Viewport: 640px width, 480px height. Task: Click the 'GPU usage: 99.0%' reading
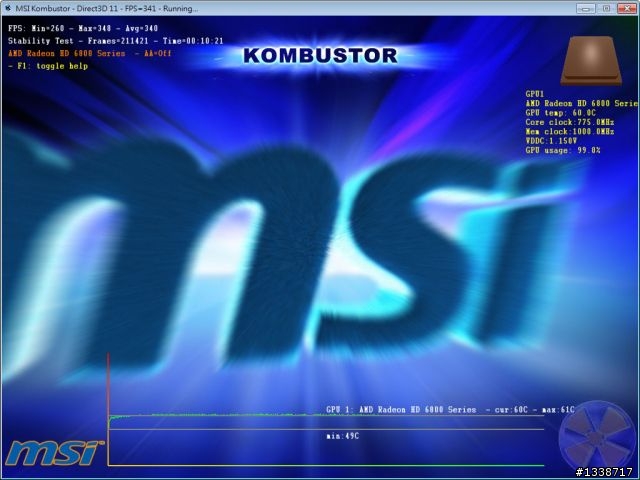563,150
